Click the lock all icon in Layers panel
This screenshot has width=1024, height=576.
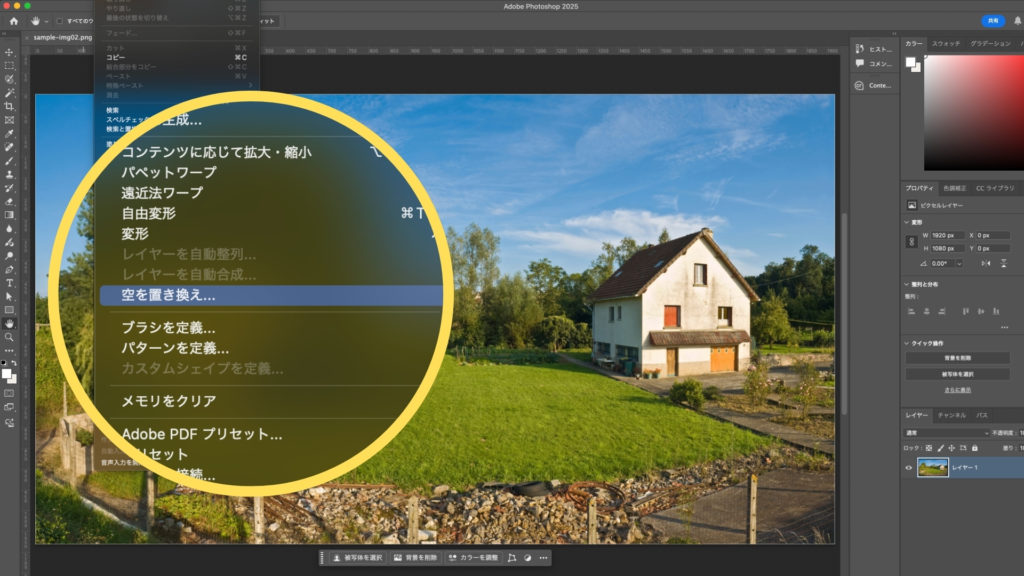click(x=974, y=447)
